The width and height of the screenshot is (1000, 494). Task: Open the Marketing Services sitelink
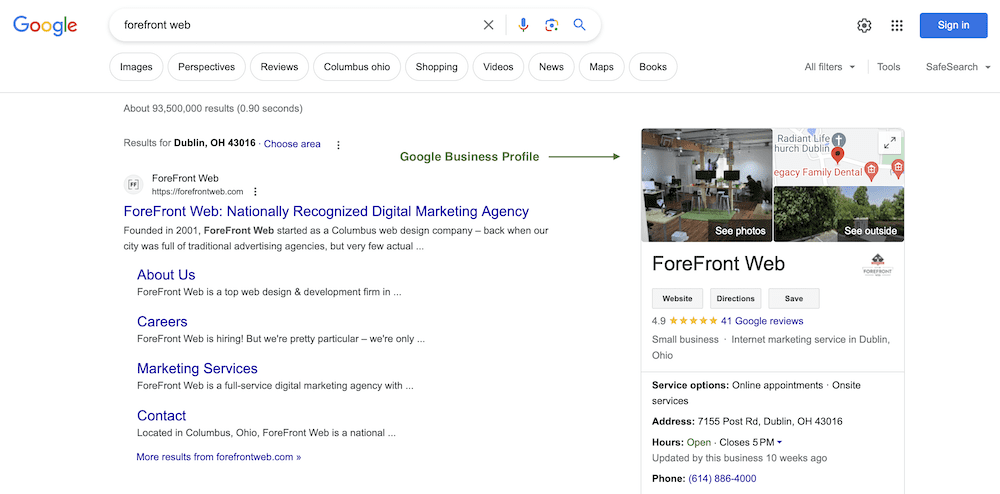197,368
